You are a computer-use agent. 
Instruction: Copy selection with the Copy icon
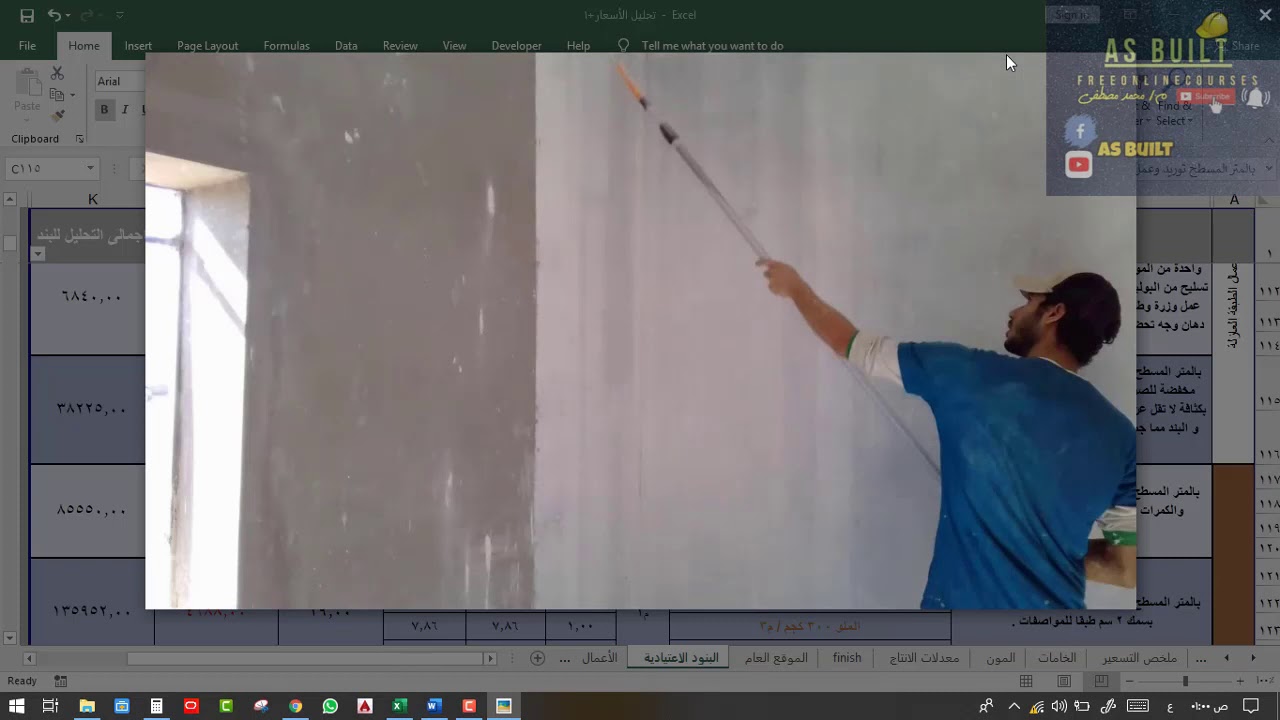click(x=56, y=95)
